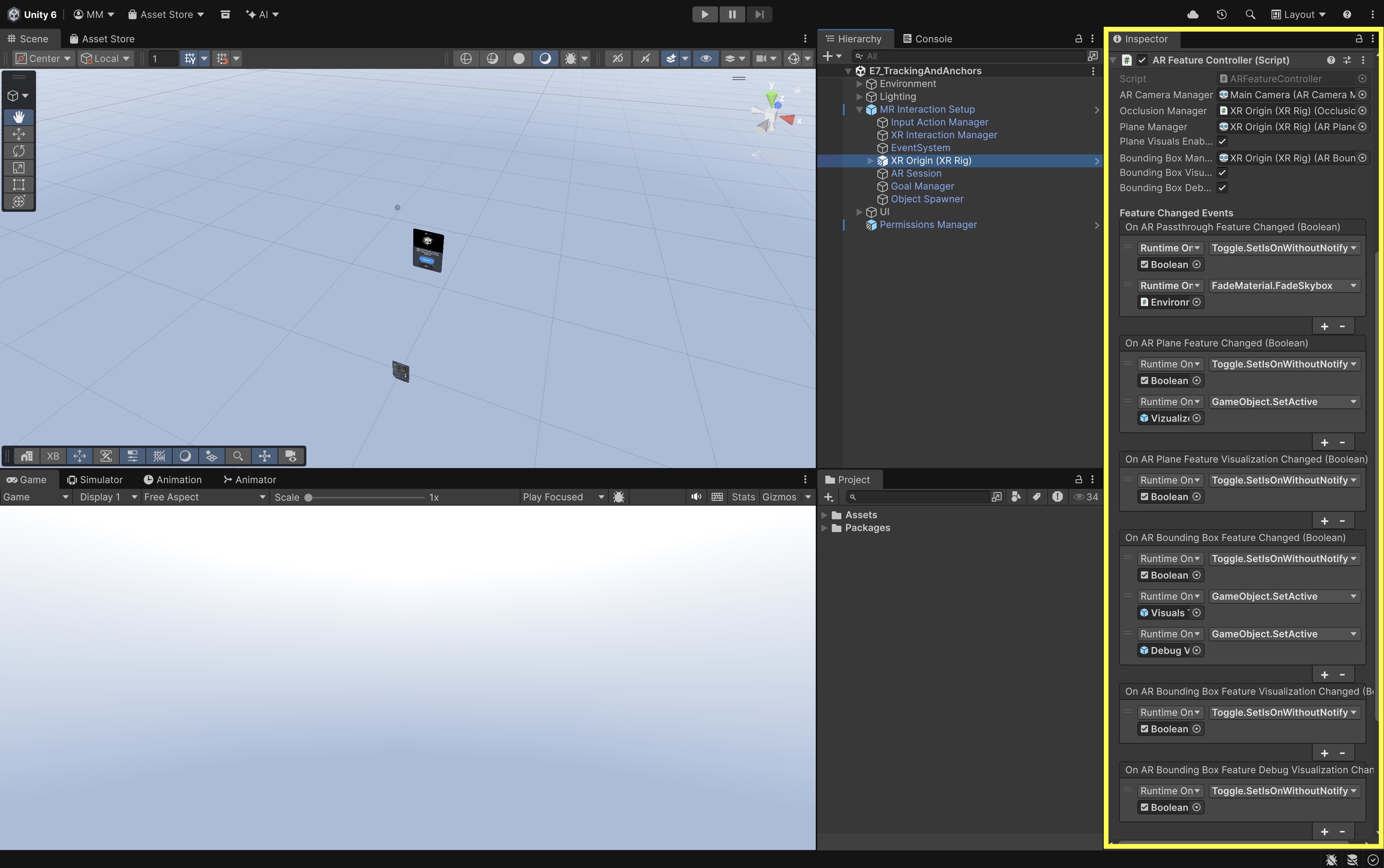This screenshot has height=868, width=1384.
Task: Switch to the Animator tab
Action: pyautogui.click(x=250, y=480)
